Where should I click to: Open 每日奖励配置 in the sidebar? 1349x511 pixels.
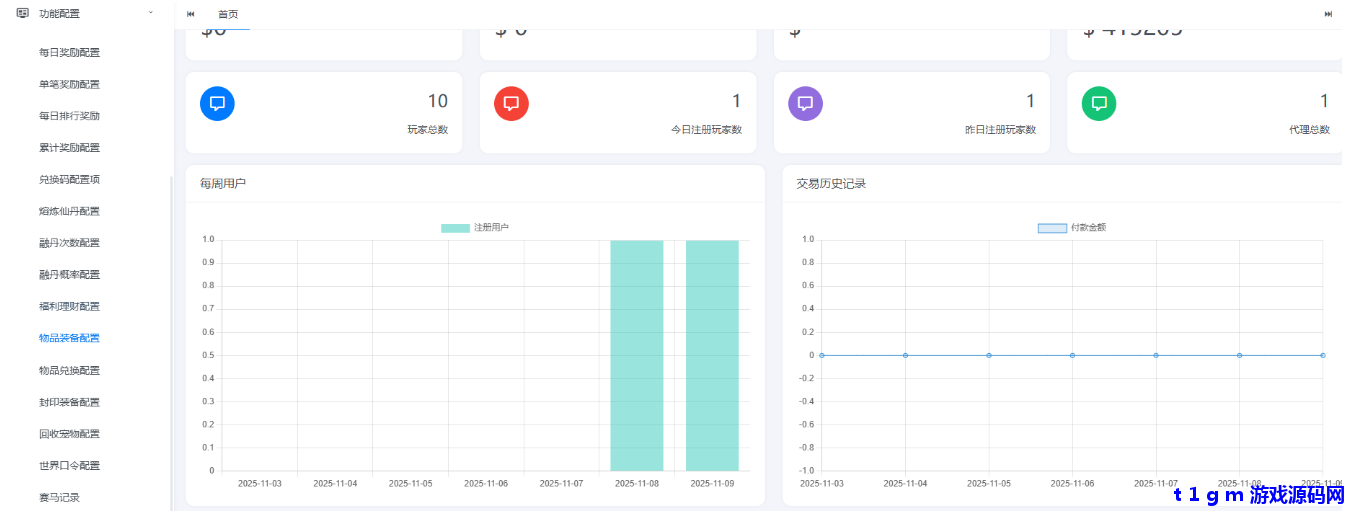[x=69, y=52]
